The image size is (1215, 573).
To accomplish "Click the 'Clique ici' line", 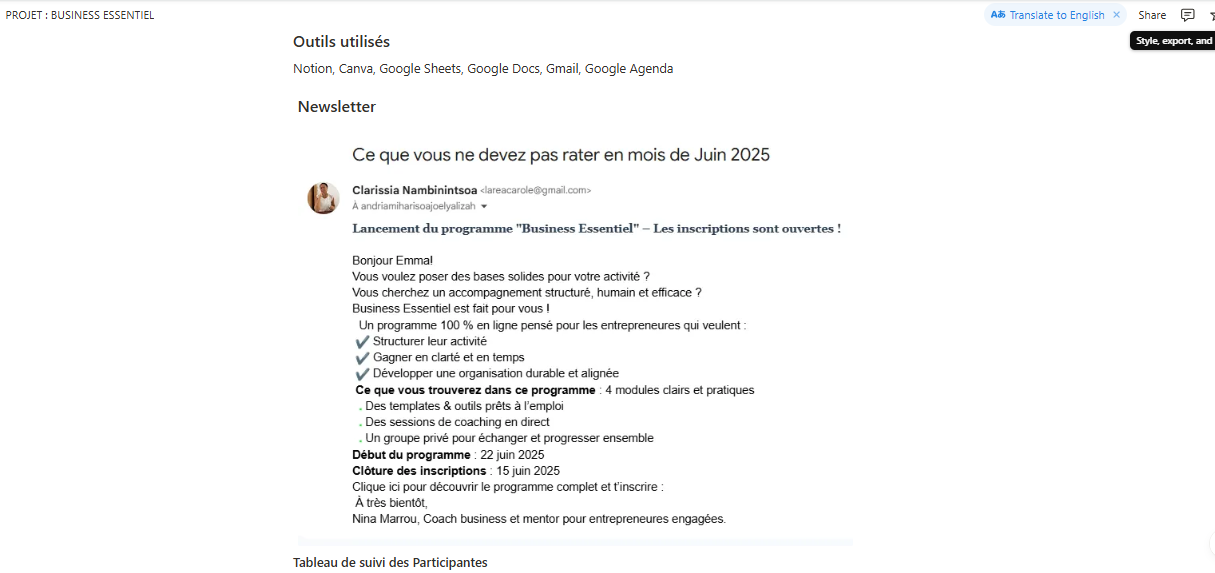I will (x=508, y=487).
